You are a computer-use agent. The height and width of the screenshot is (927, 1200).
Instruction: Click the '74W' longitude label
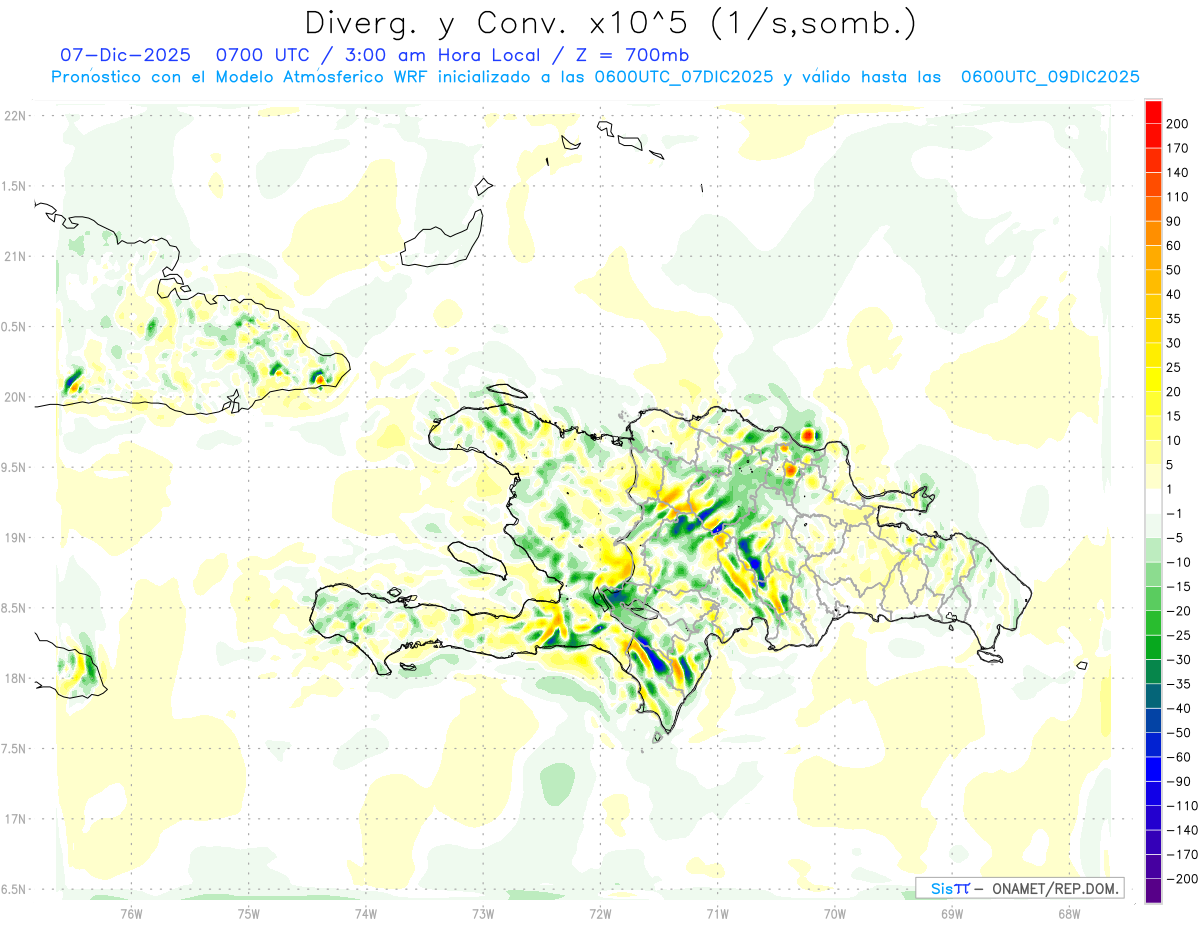click(x=366, y=913)
